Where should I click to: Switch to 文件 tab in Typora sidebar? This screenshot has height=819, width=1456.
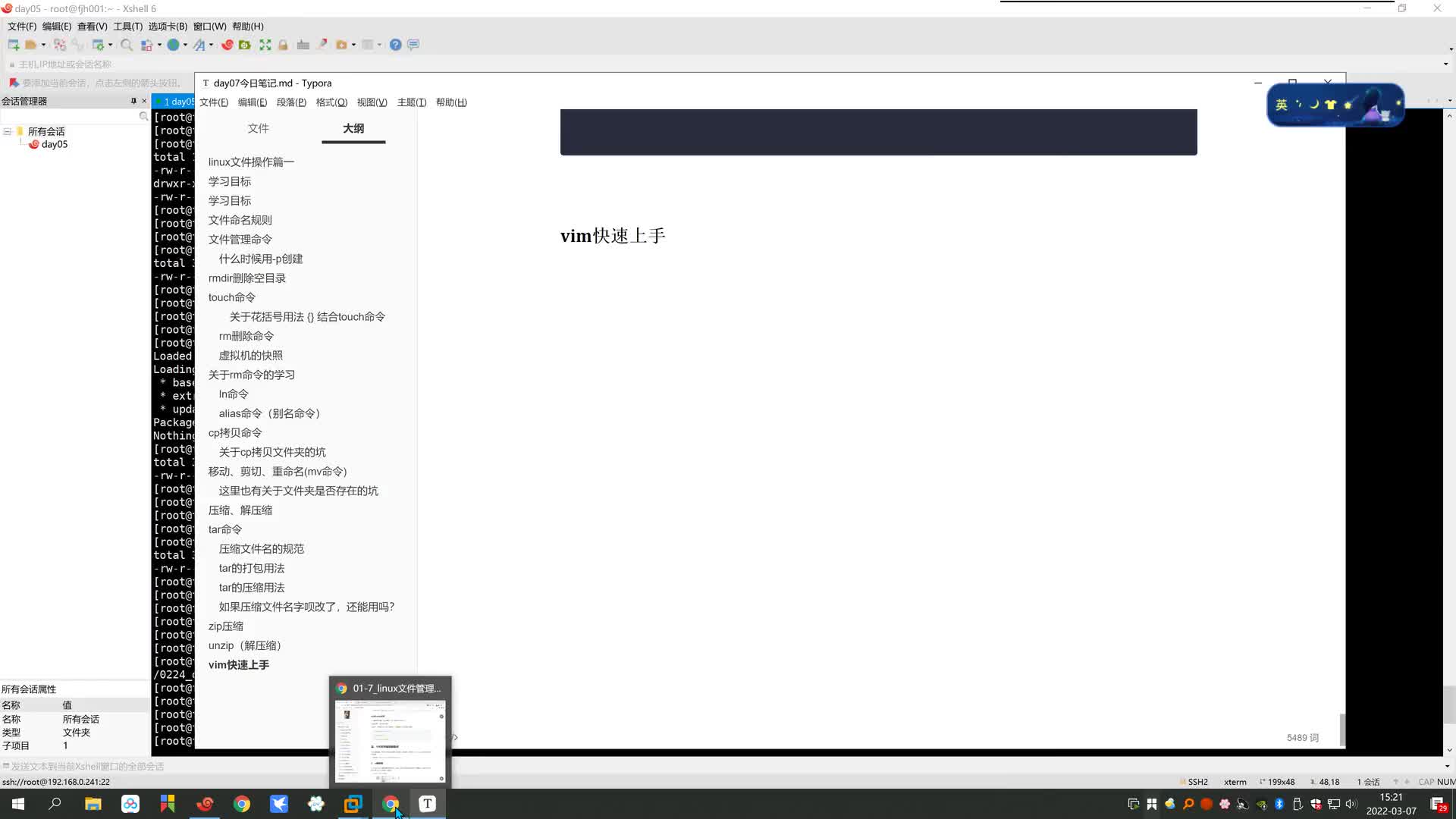pos(259,128)
